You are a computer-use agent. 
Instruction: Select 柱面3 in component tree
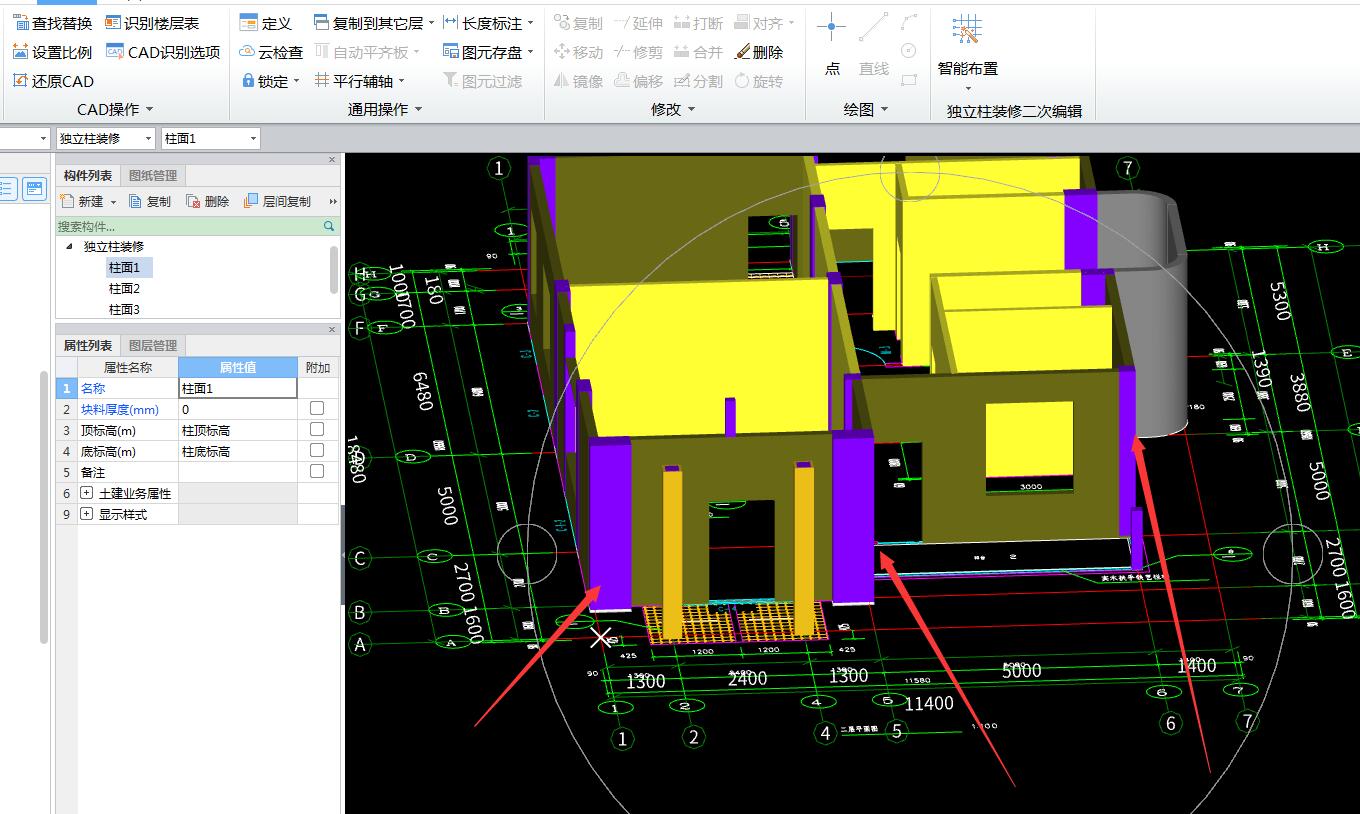point(124,310)
